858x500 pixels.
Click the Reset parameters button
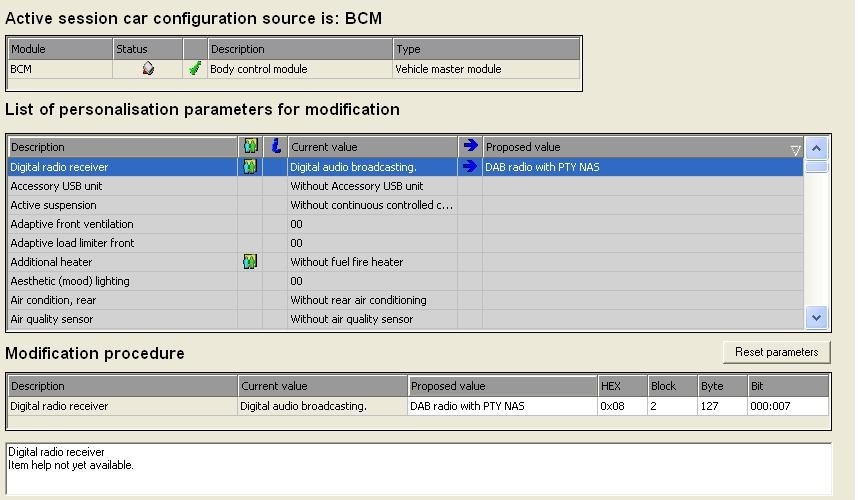point(776,352)
